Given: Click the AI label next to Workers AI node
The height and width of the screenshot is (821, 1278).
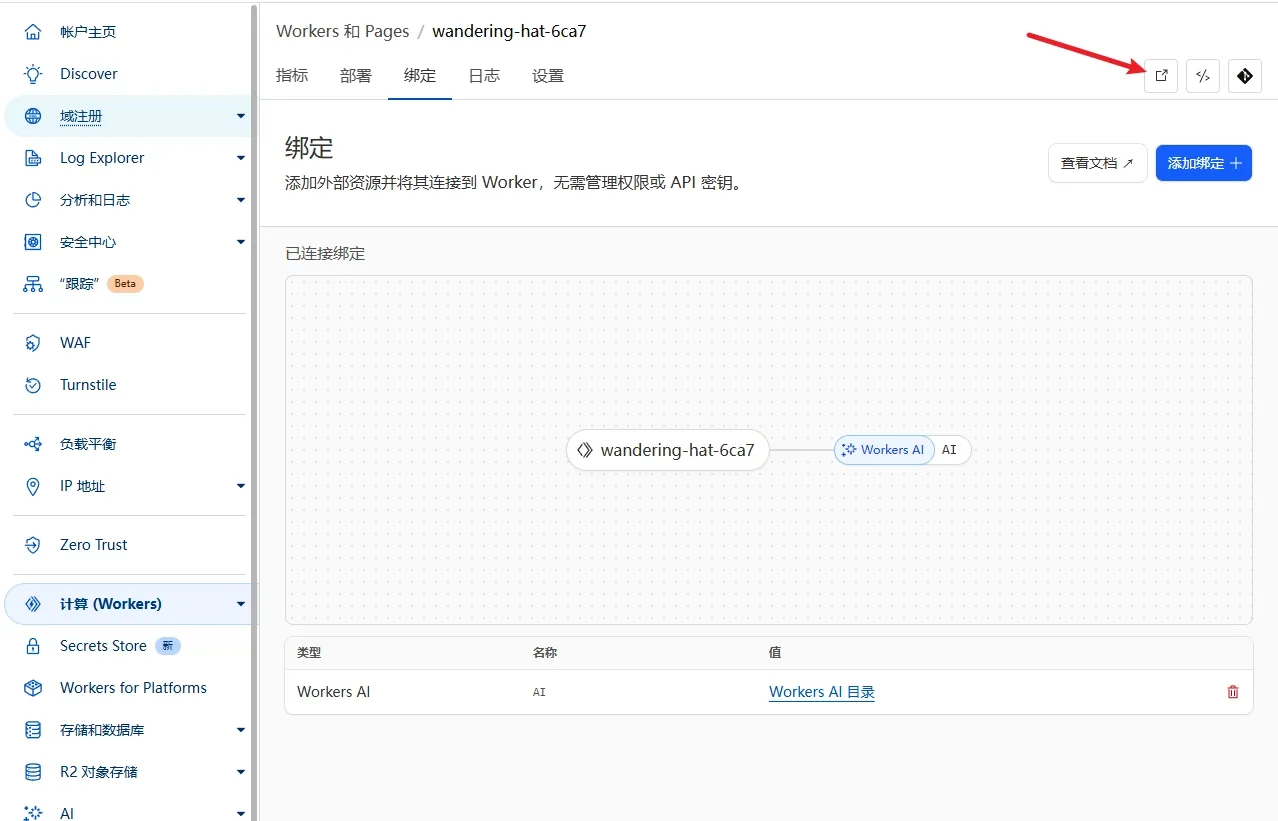Looking at the screenshot, I should (x=950, y=450).
